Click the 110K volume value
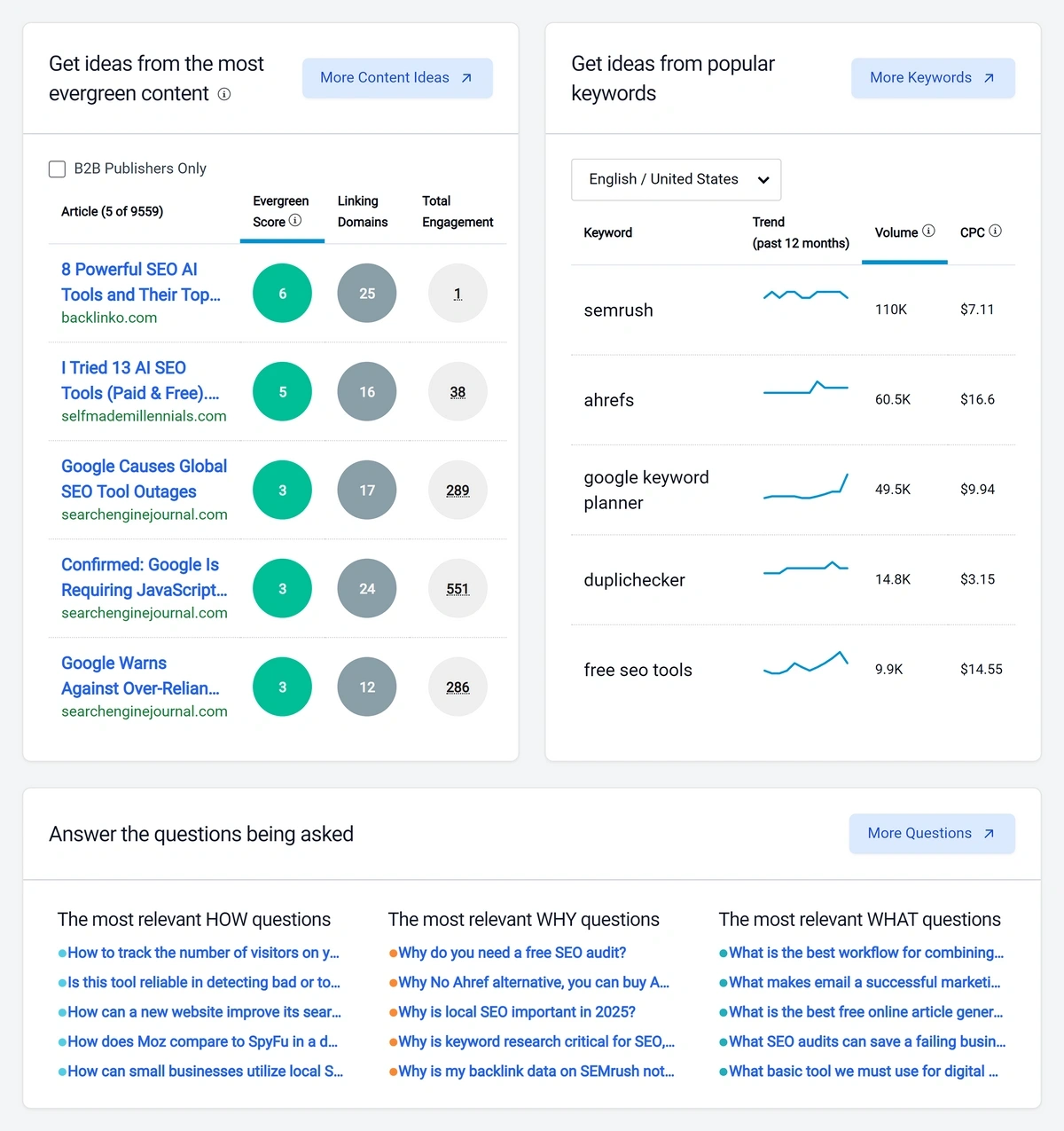 click(891, 310)
